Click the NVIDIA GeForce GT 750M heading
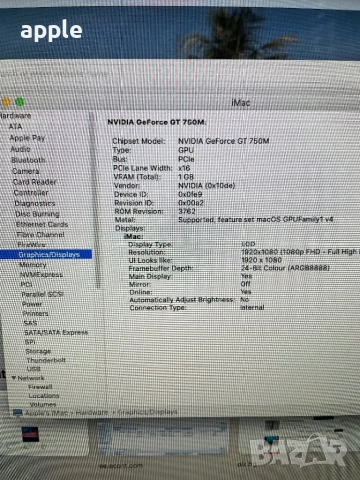The image size is (360, 480). (157, 122)
